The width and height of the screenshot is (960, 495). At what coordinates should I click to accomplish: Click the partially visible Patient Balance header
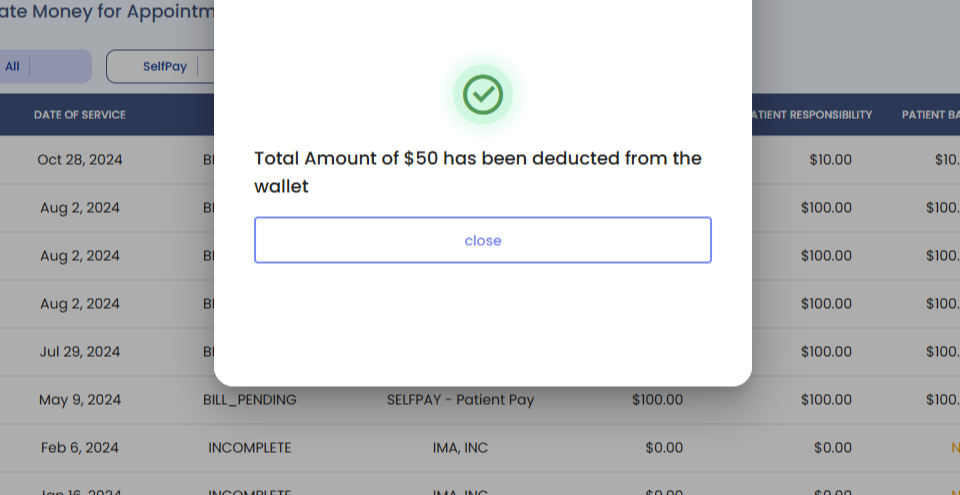coord(931,115)
